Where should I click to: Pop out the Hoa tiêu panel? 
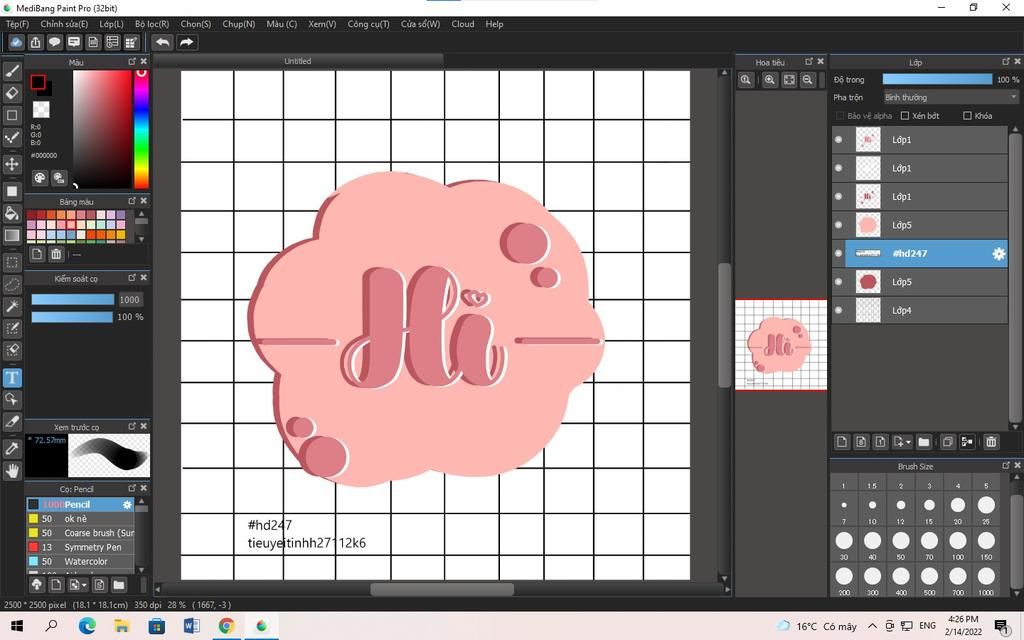click(x=809, y=61)
